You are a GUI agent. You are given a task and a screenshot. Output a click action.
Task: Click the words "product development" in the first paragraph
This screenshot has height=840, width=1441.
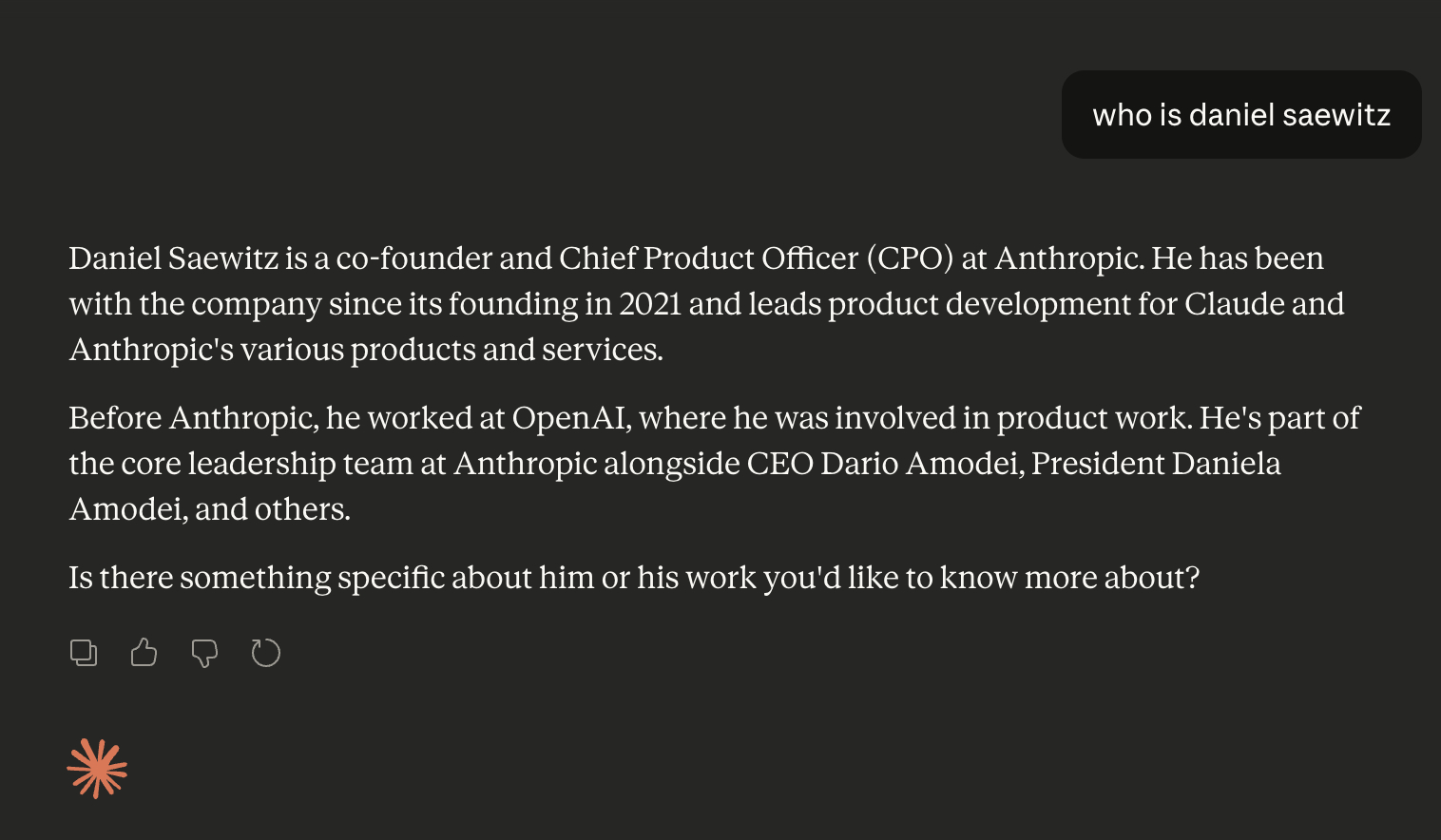tap(978, 304)
